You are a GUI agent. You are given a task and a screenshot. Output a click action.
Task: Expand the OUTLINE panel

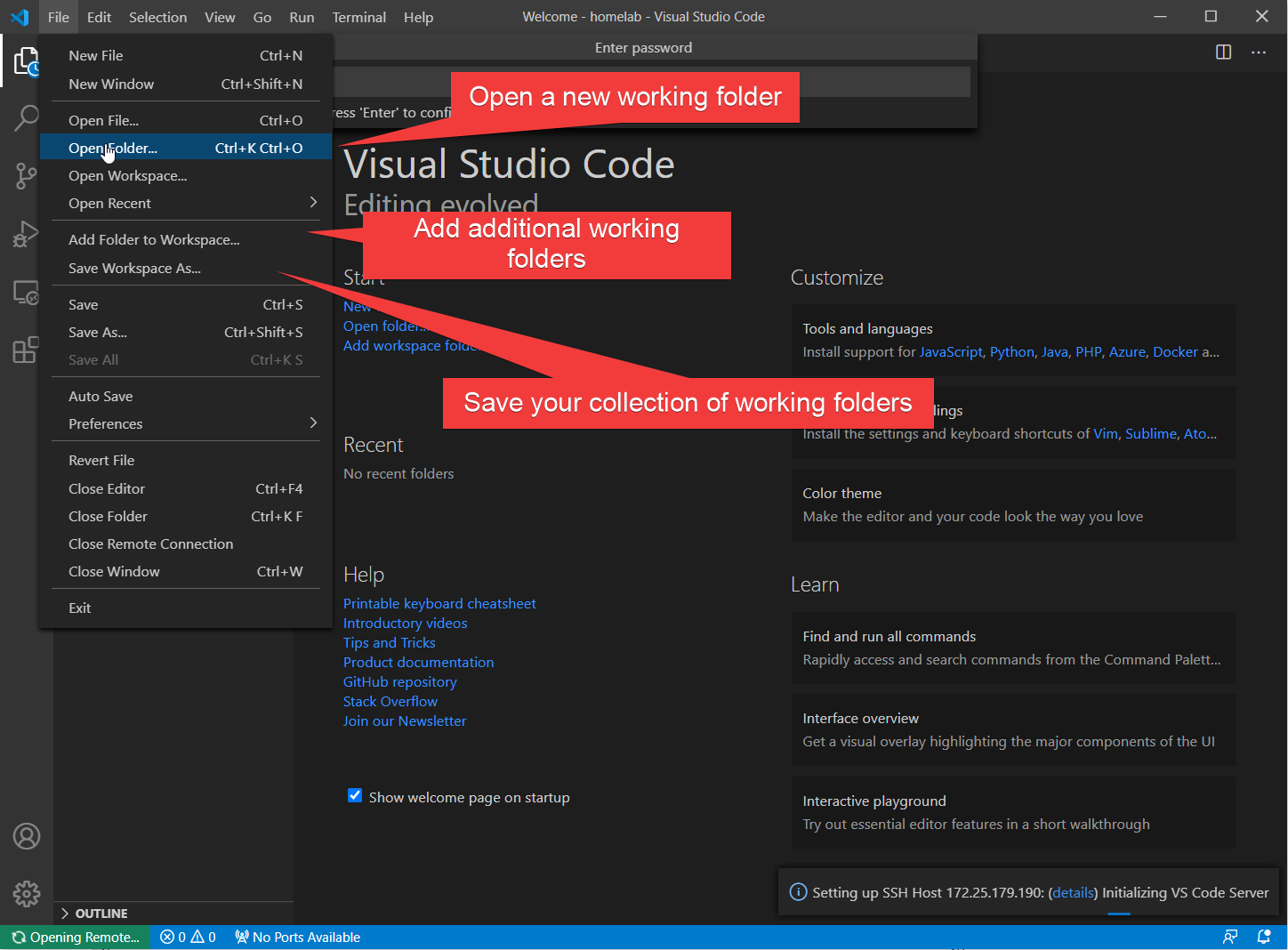173,914
